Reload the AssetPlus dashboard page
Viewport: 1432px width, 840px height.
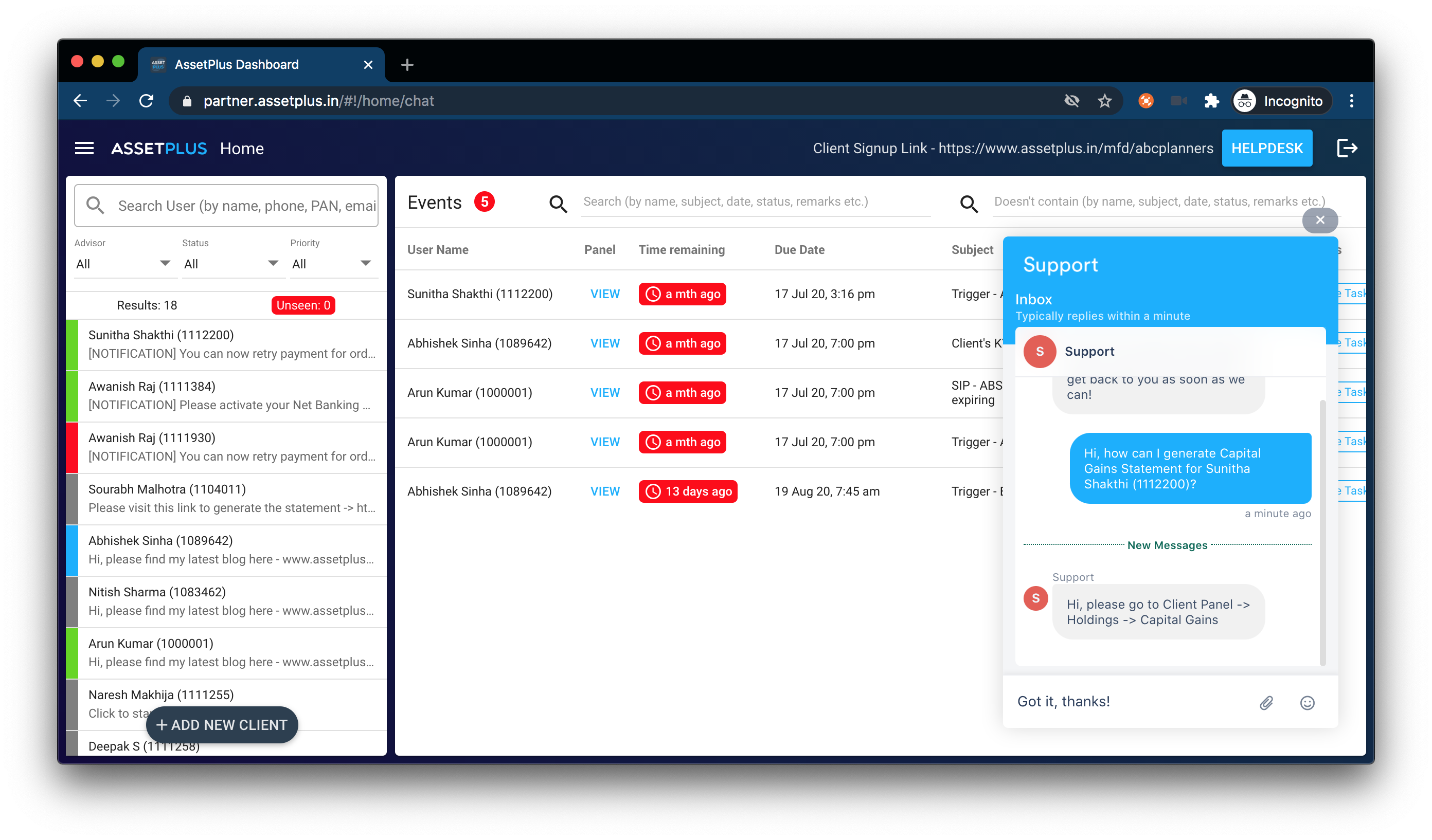coord(147,101)
